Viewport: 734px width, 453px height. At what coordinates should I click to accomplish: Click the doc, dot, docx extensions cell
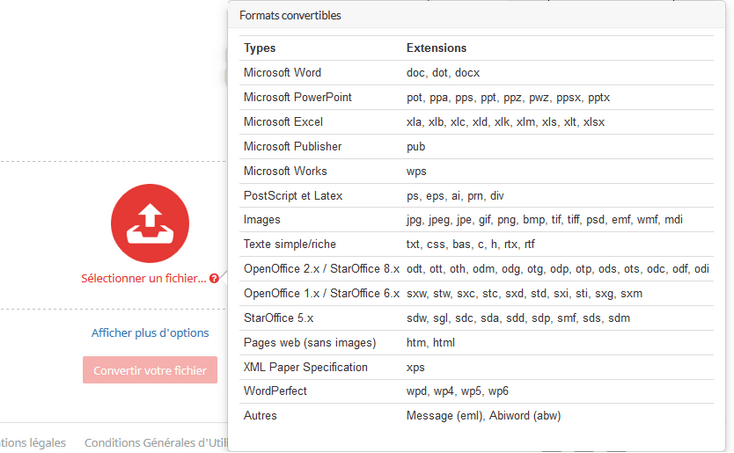click(x=443, y=73)
